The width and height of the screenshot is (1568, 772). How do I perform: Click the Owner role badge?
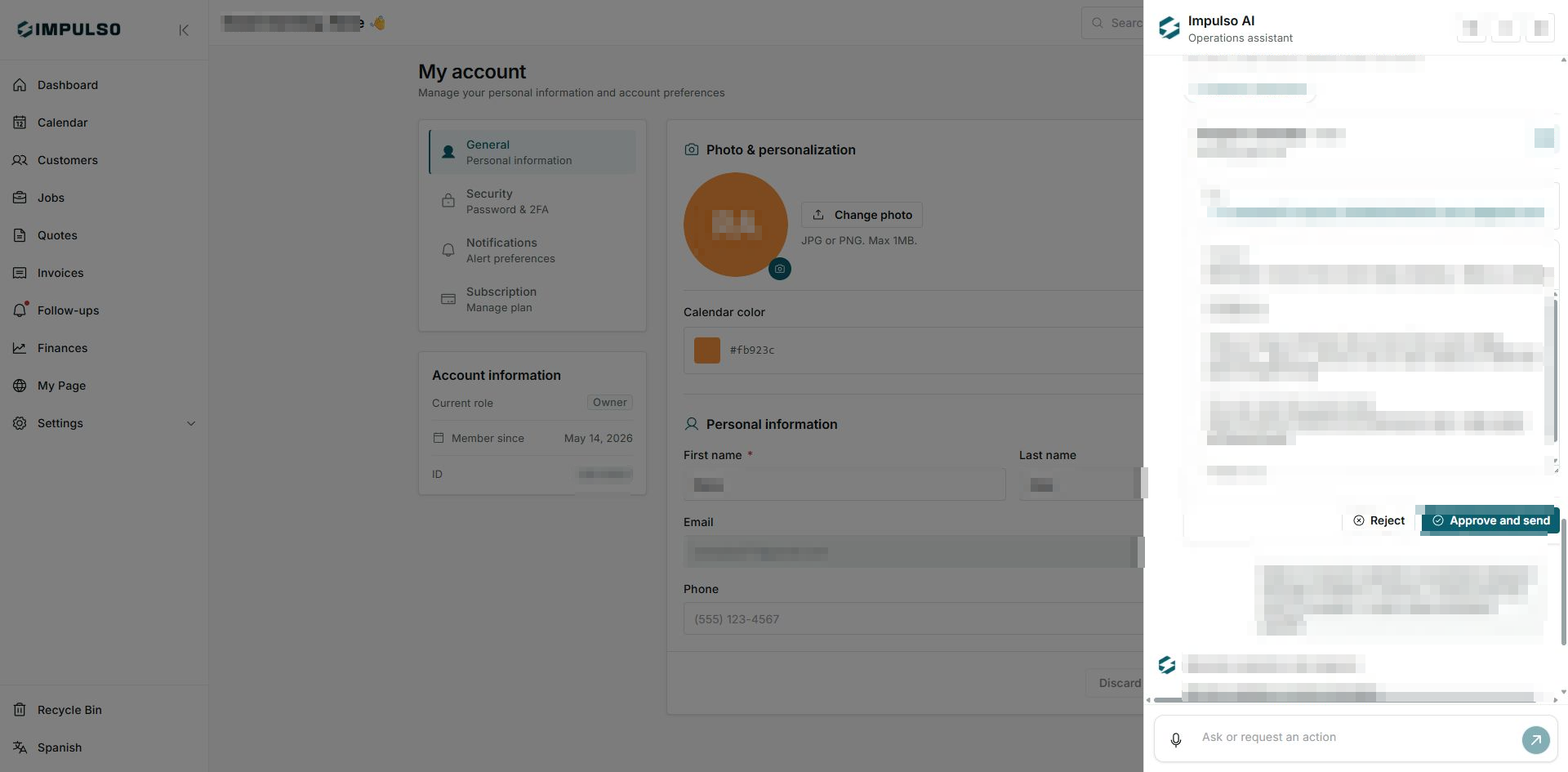pyautogui.click(x=610, y=403)
